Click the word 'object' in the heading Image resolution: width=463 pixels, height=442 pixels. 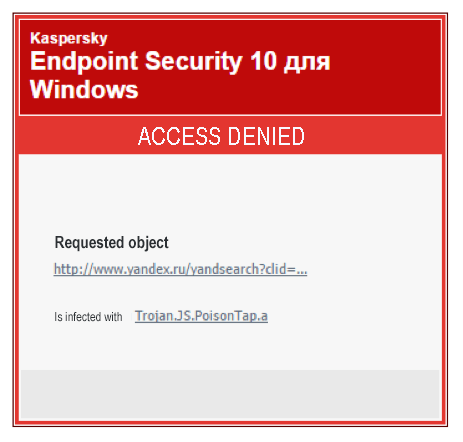tap(148, 243)
